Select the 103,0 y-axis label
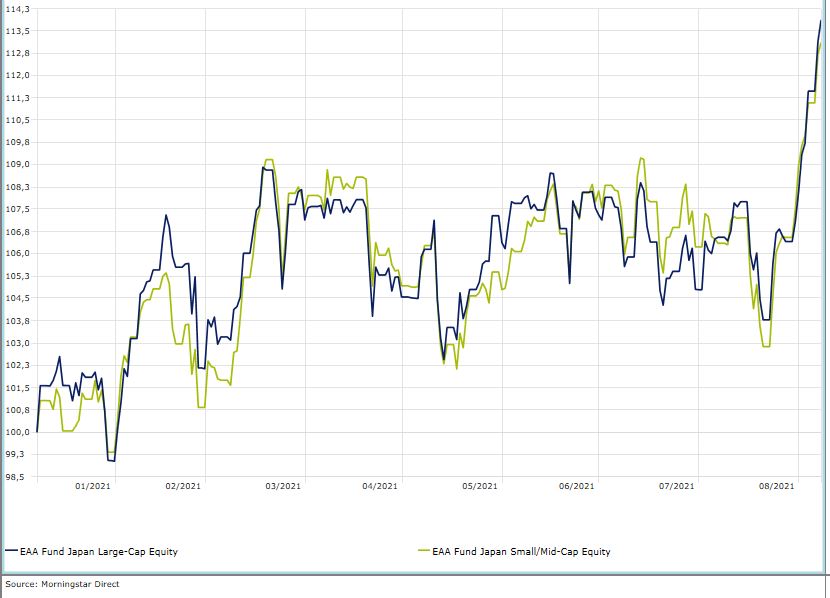The image size is (830, 598). [x=18, y=343]
